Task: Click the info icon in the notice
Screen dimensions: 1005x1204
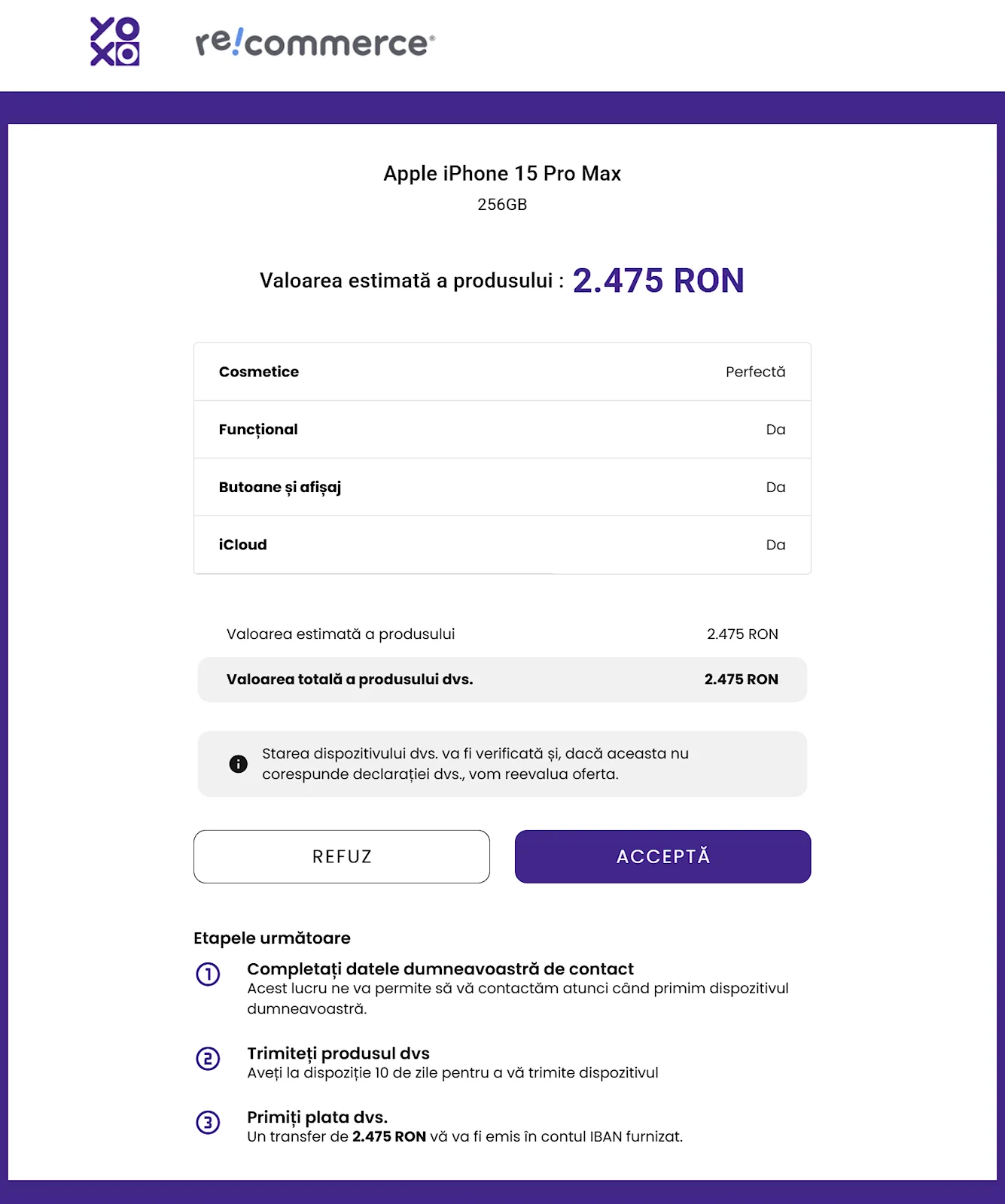Action: (x=238, y=764)
